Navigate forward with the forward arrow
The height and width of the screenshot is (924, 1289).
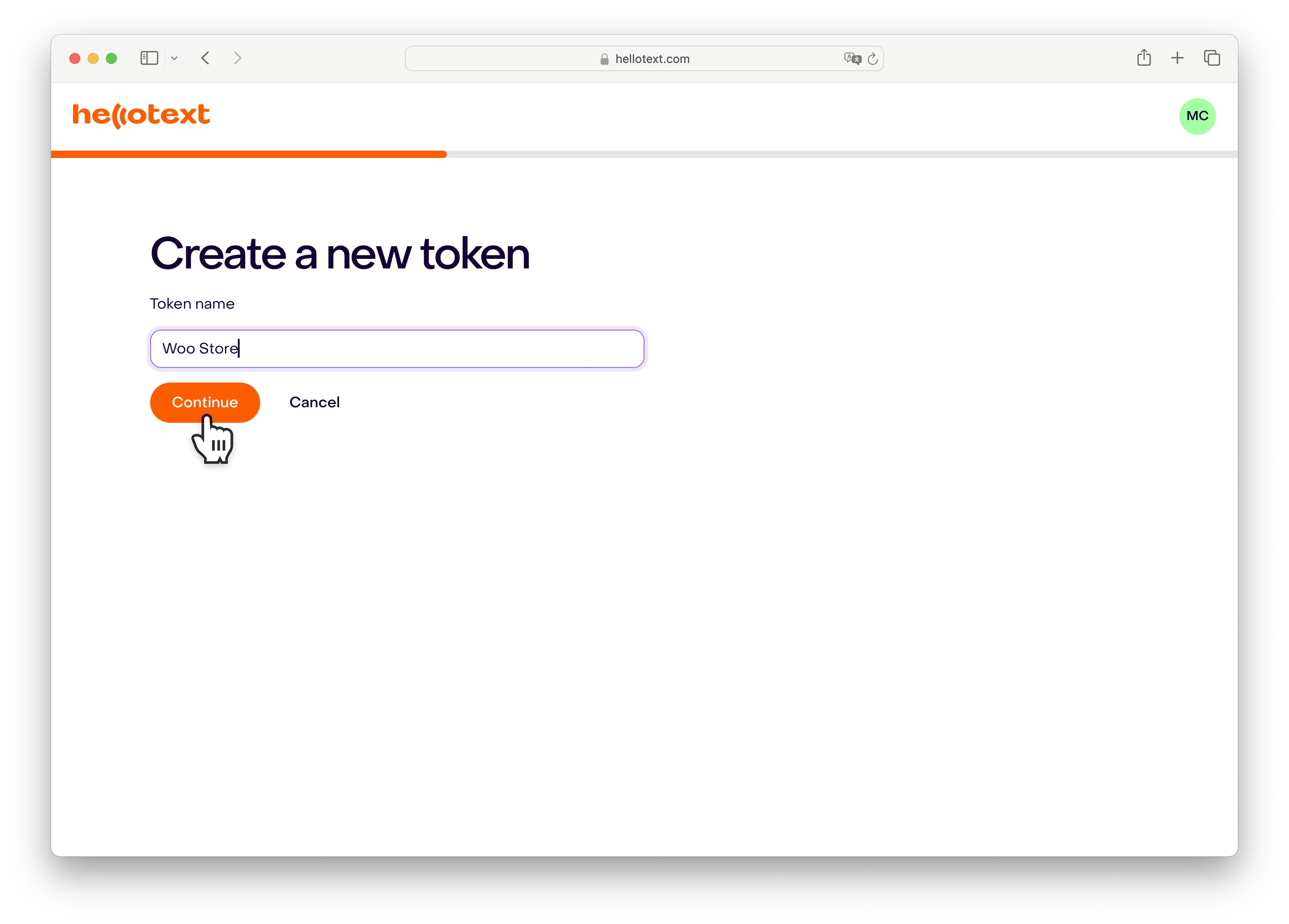(237, 58)
